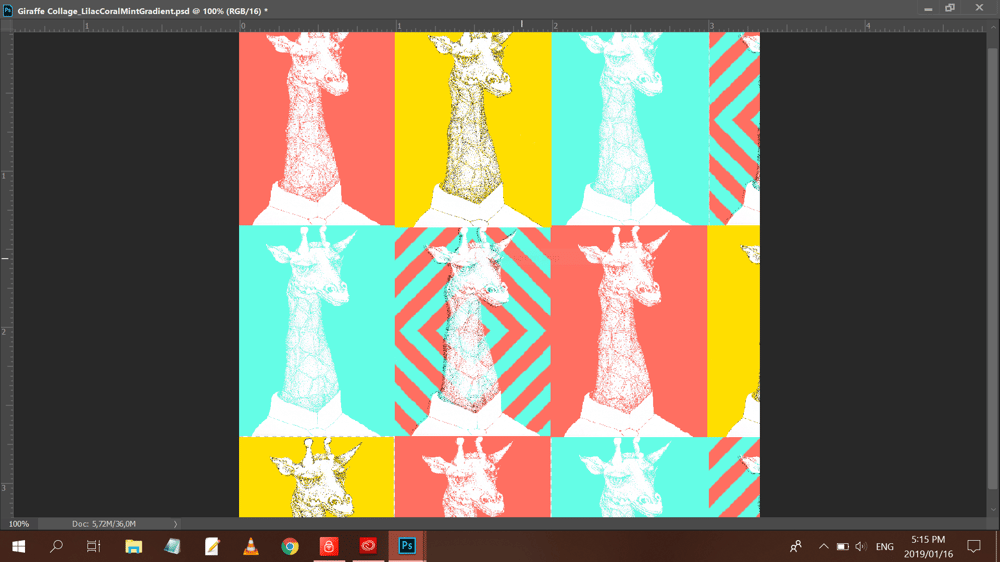Open the red padlock app on taskbar
The height and width of the screenshot is (562, 1000).
(328, 547)
